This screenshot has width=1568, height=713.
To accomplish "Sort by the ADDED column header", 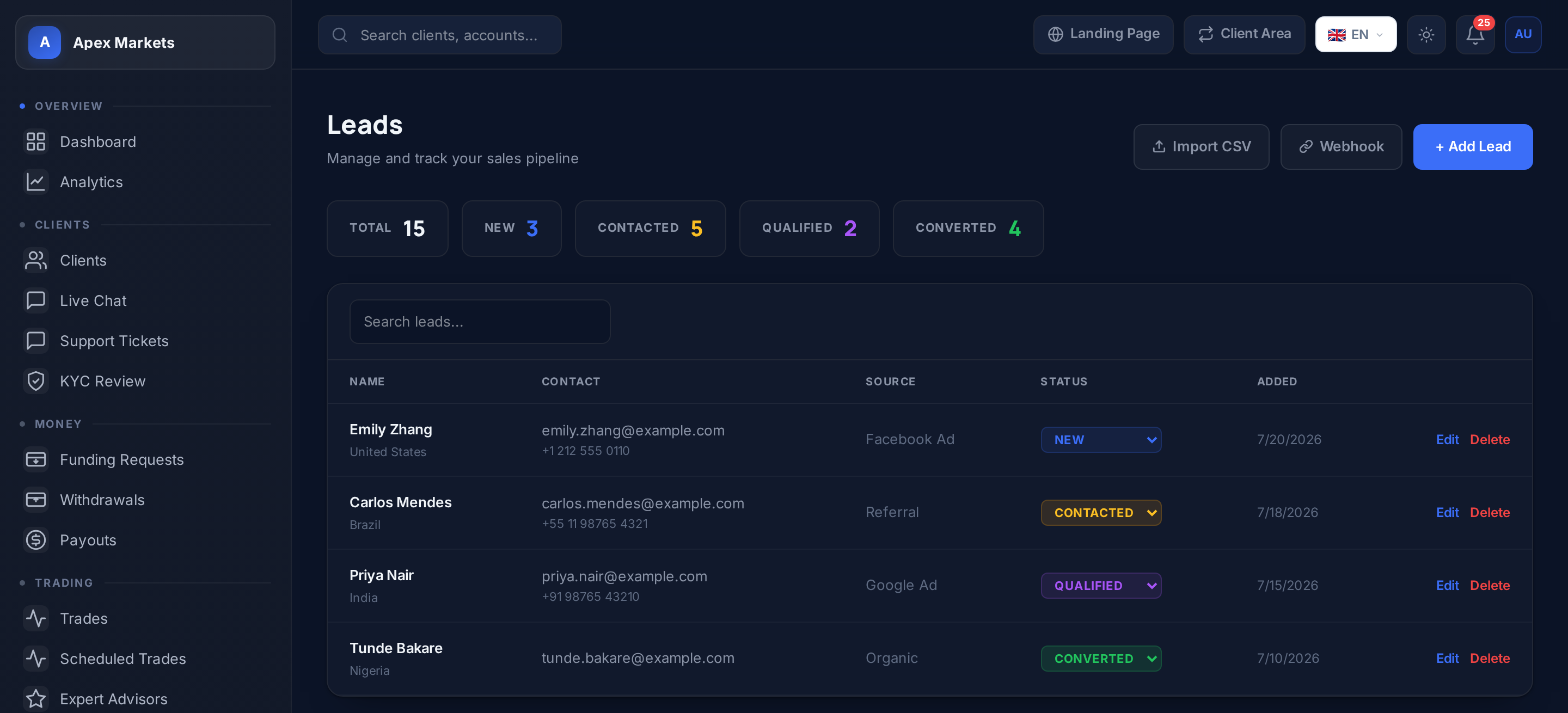I will (1276, 382).
